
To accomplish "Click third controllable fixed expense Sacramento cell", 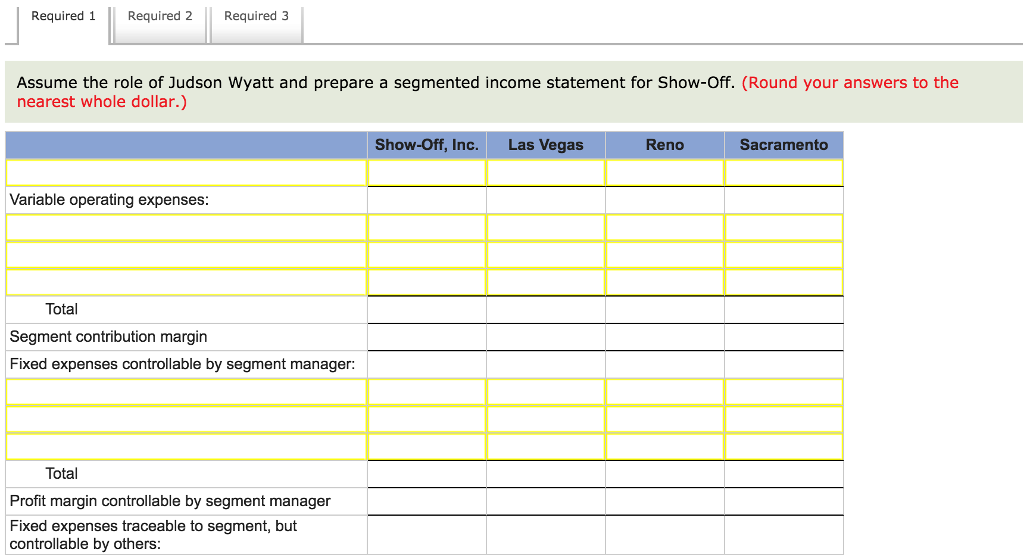I will pyautogui.click(x=784, y=447).
